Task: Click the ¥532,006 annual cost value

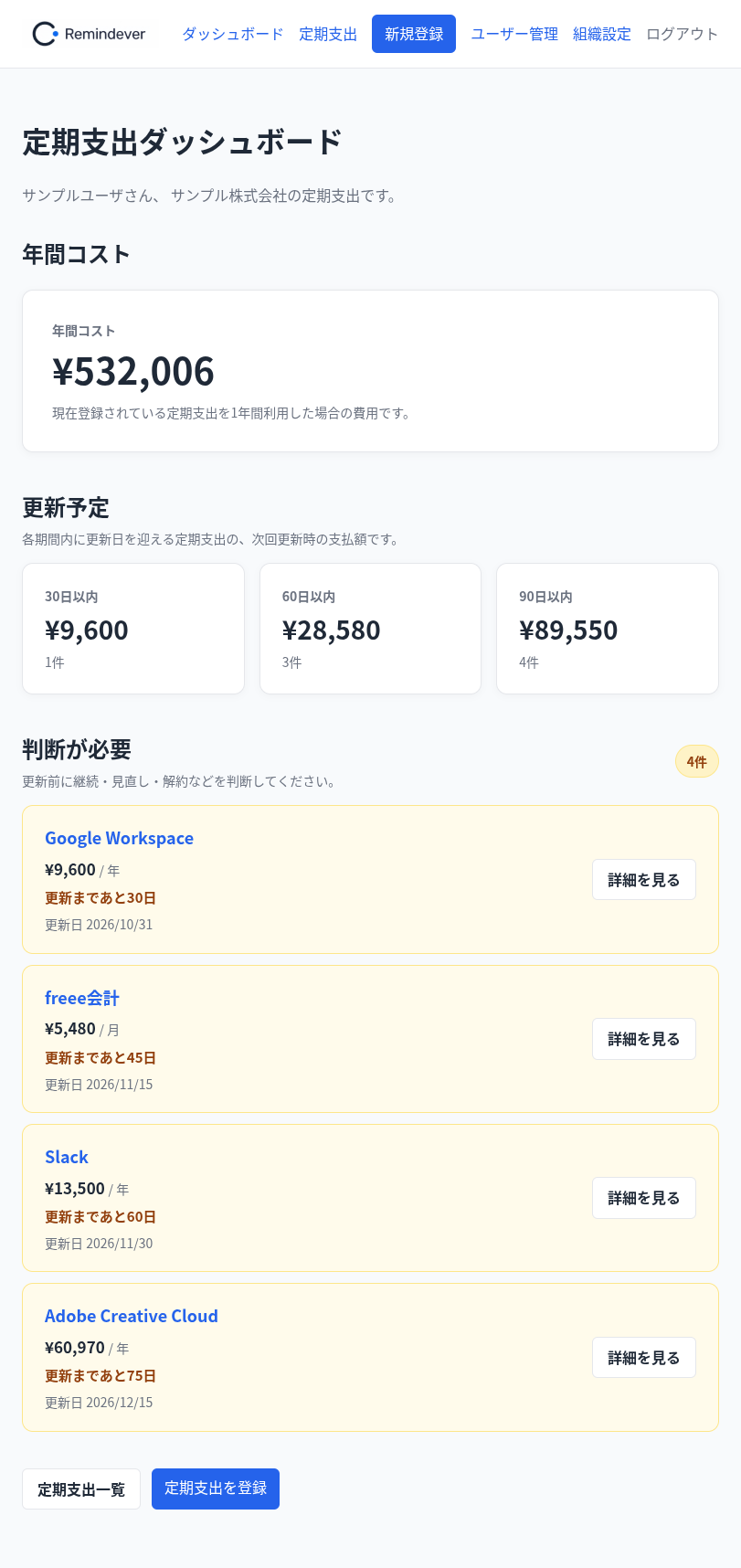Action: 133,371
